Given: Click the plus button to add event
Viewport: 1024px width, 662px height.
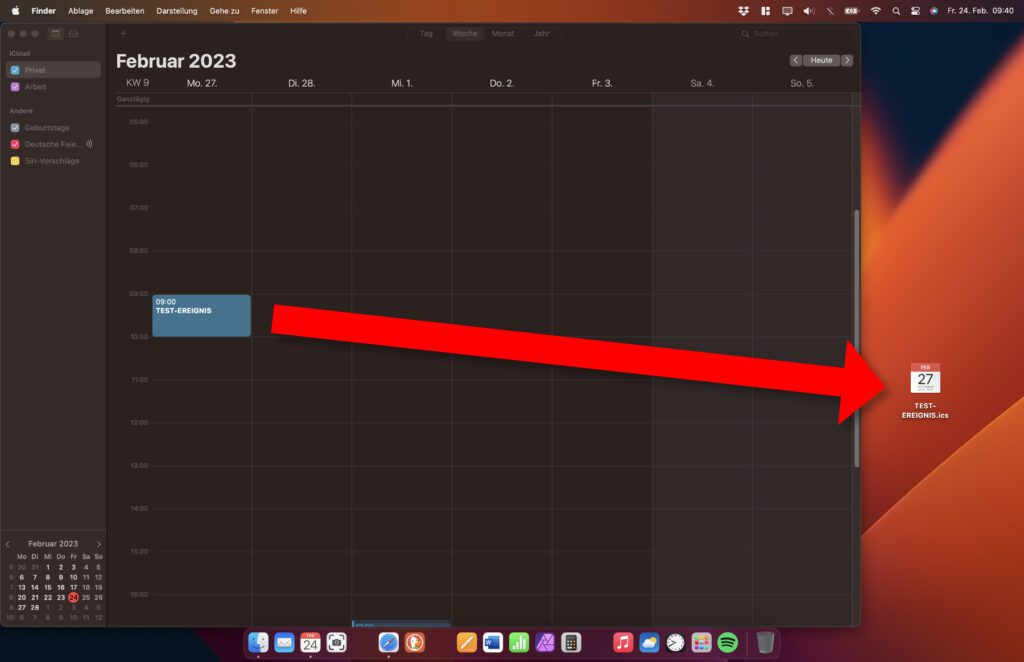Looking at the screenshot, I should pos(123,33).
